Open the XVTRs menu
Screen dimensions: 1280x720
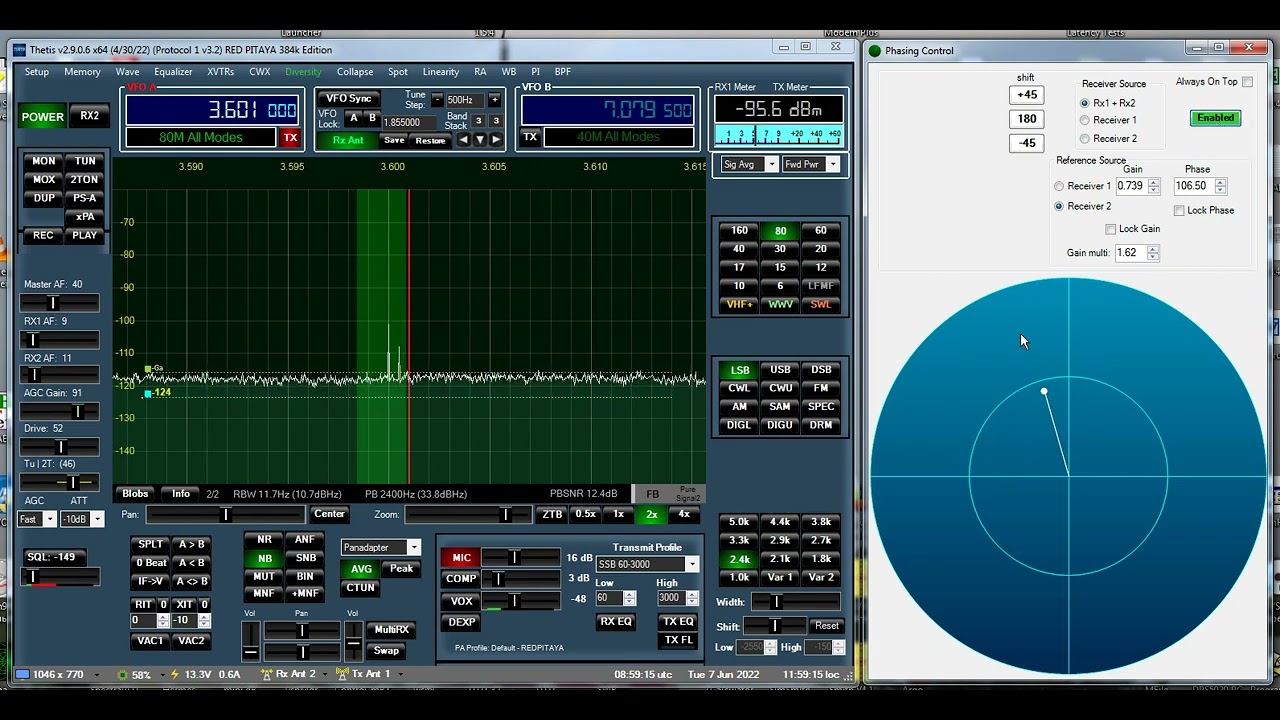[221, 72]
